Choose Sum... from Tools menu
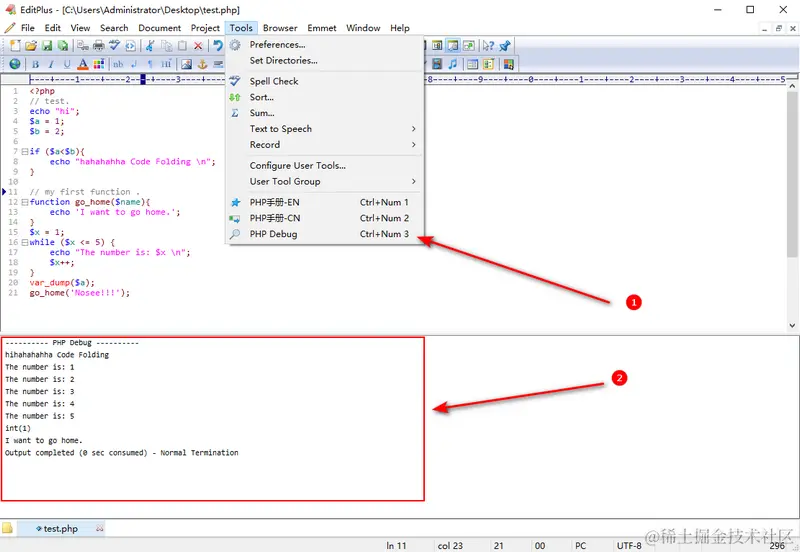Image resolution: width=800 pixels, height=552 pixels. click(324, 113)
